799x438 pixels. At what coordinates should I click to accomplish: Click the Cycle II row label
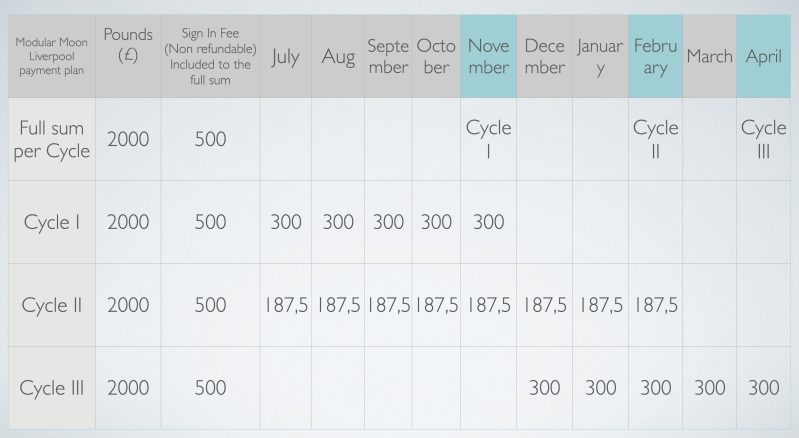[x=50, y=305]
